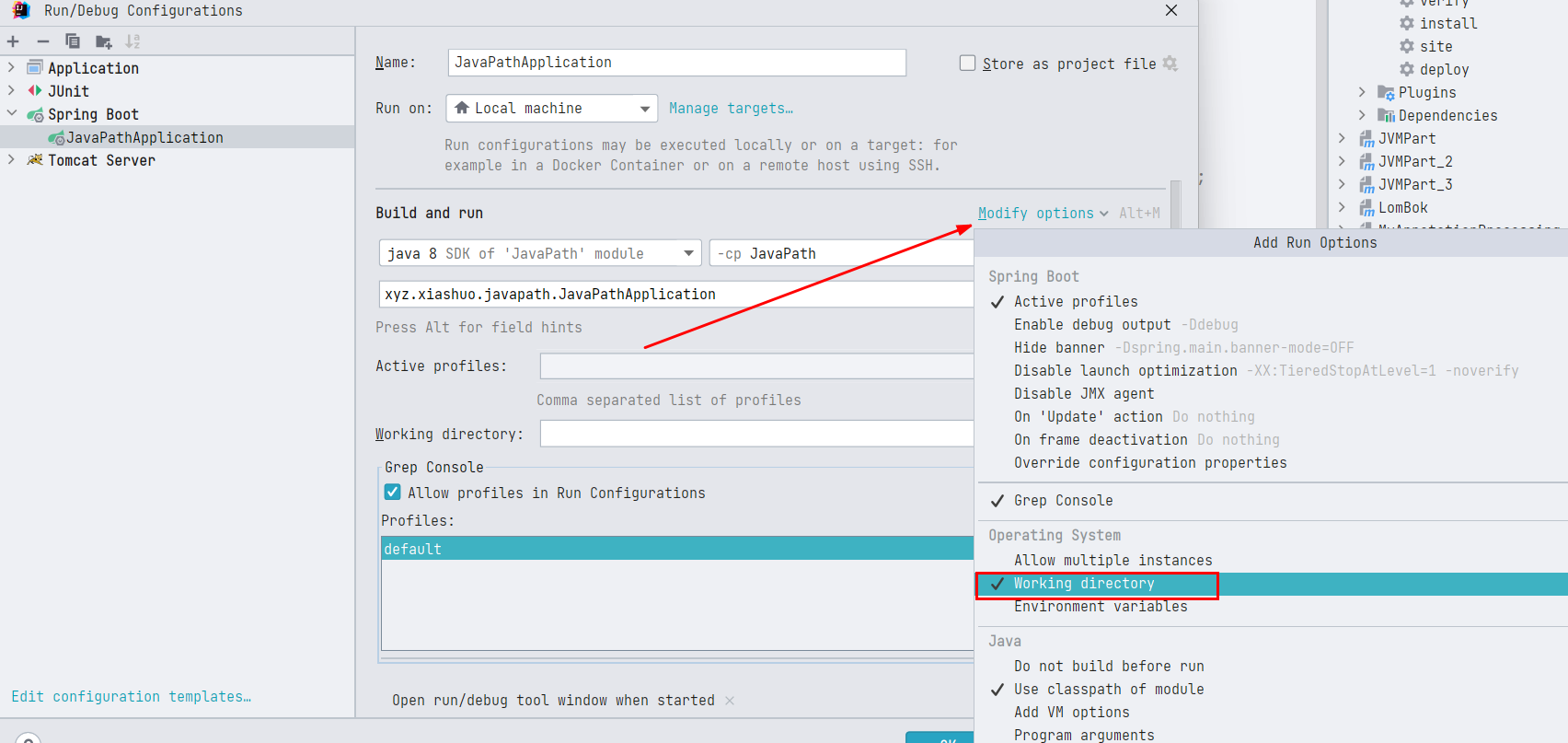
Task: Open the Edit configuration templates link
Action: pos(131,696)
